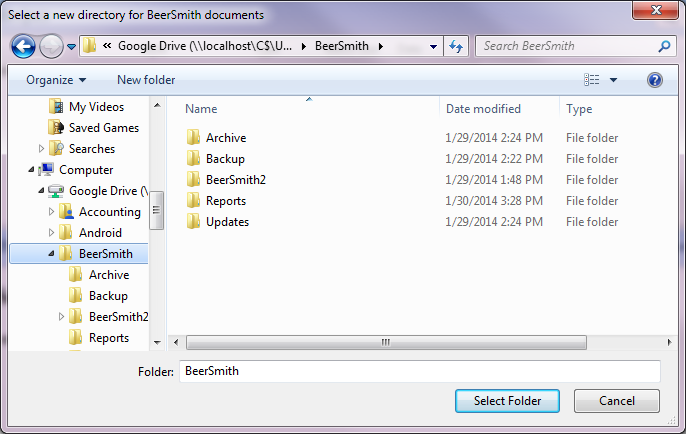Click the BeerSmith breadcrumb in address bar

(x=342, y=46)
